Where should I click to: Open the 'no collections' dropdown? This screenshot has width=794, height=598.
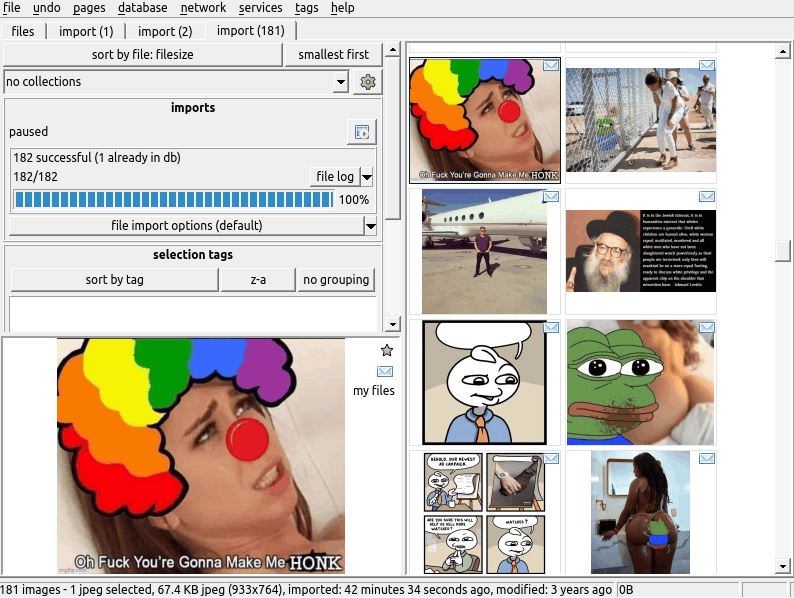click(x=176, y=82)
